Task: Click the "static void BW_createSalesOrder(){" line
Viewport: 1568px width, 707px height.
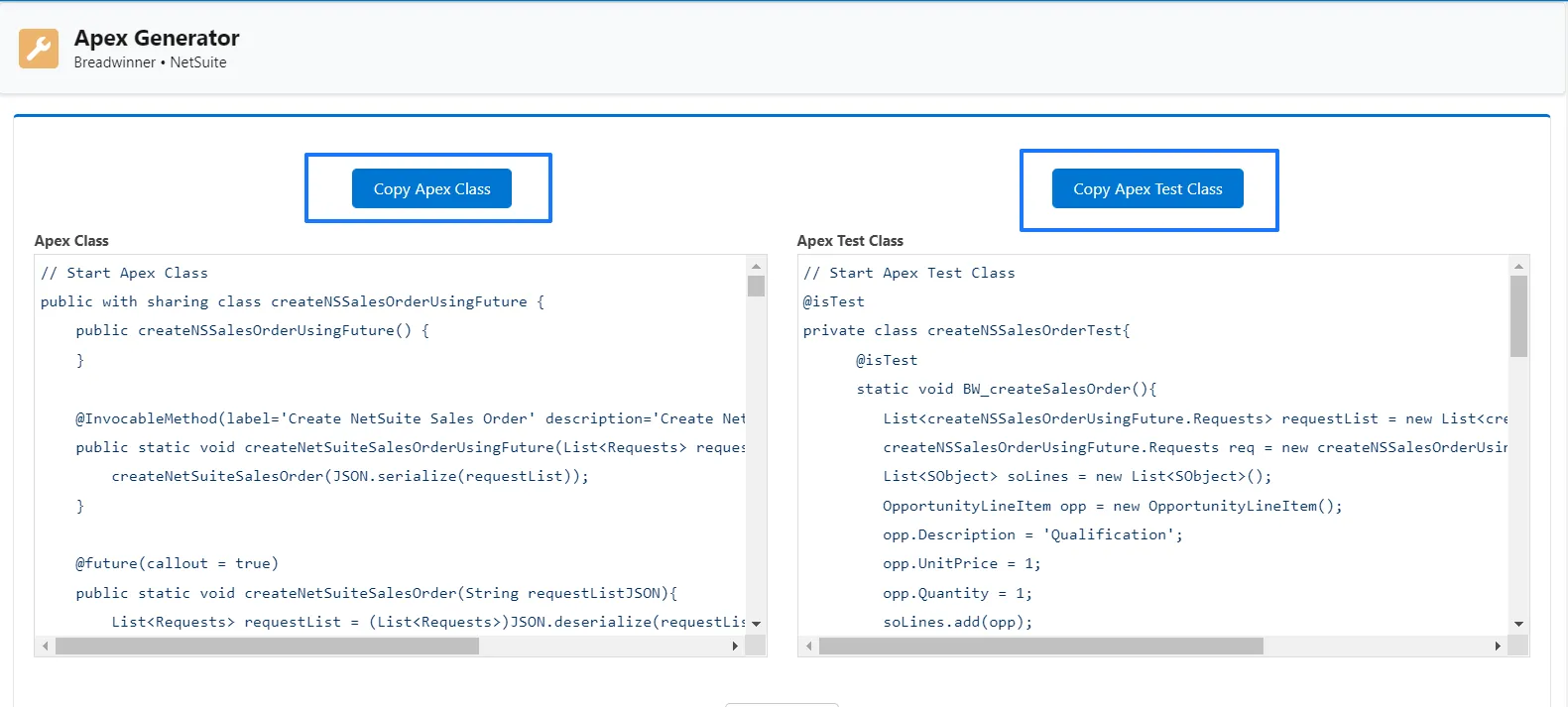Action: 1007,389
